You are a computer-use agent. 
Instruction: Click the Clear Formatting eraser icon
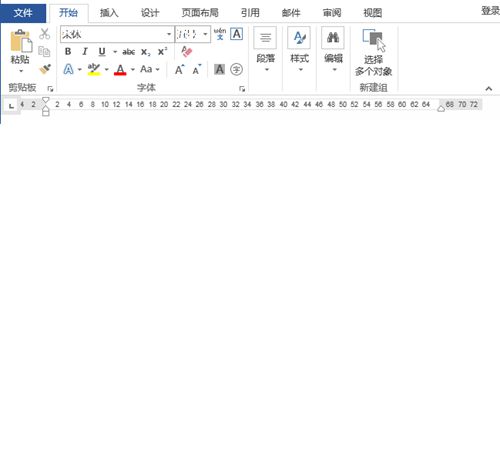pyautogui.click(x=187, y=51)
